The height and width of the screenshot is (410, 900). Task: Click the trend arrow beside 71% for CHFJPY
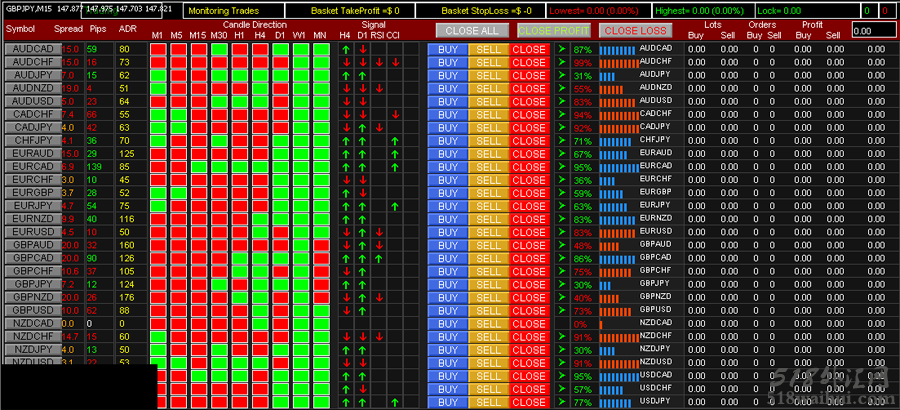[x=562, y=141]
